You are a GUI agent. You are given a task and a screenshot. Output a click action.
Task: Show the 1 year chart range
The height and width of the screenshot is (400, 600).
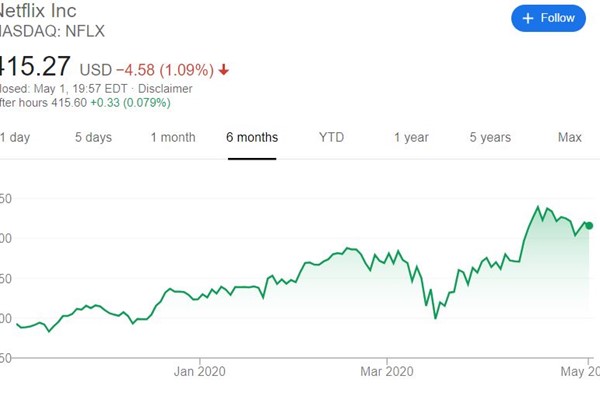411,137
